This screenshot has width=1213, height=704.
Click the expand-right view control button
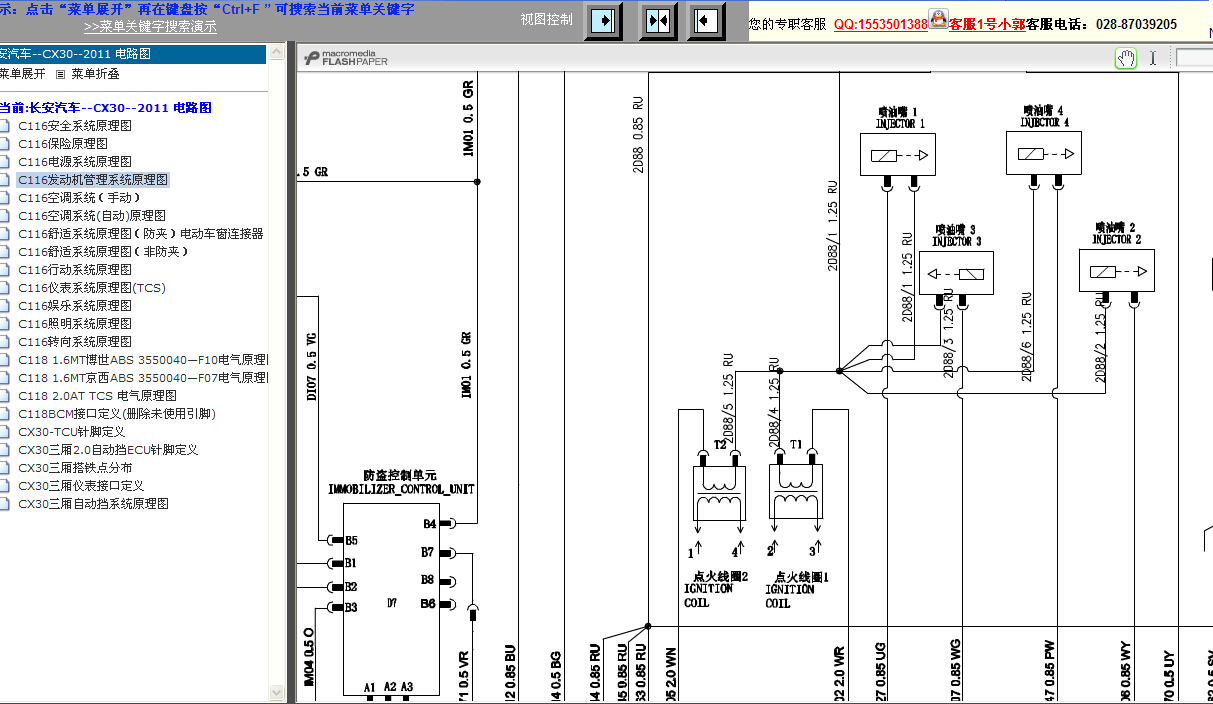[x=603, y=20]
